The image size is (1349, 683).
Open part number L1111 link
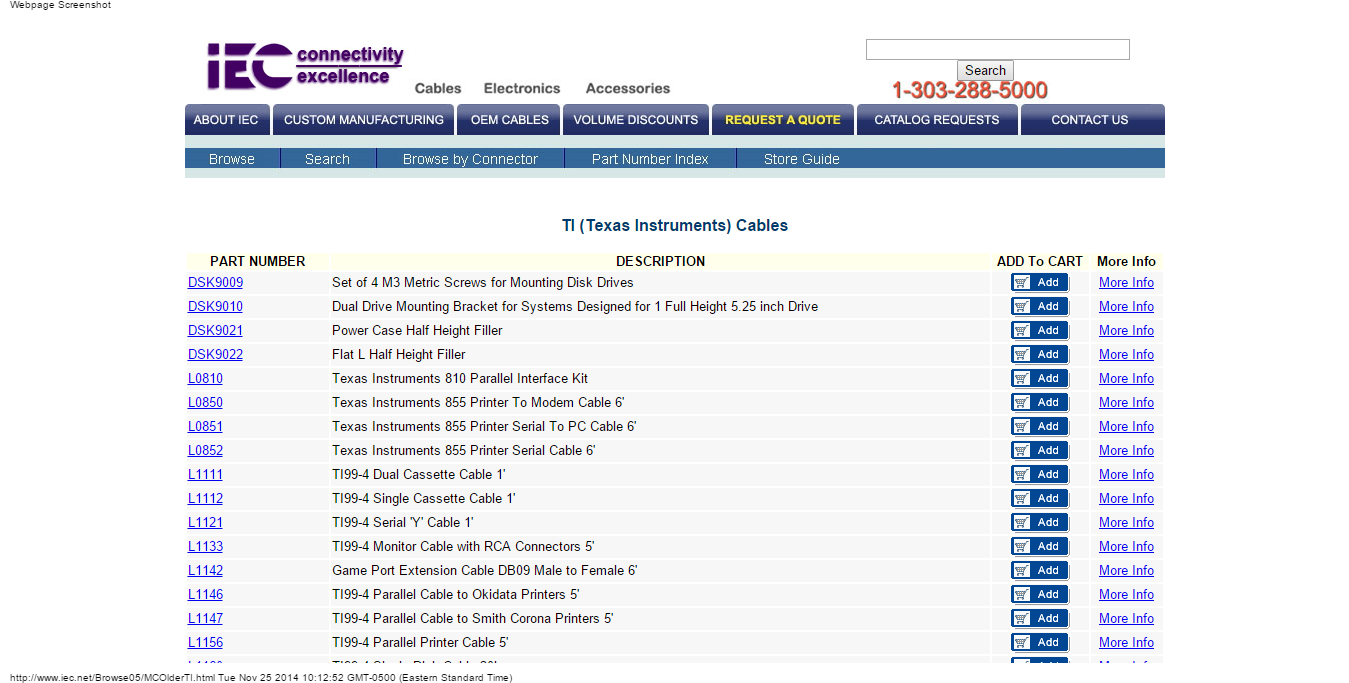click(205, 474)
